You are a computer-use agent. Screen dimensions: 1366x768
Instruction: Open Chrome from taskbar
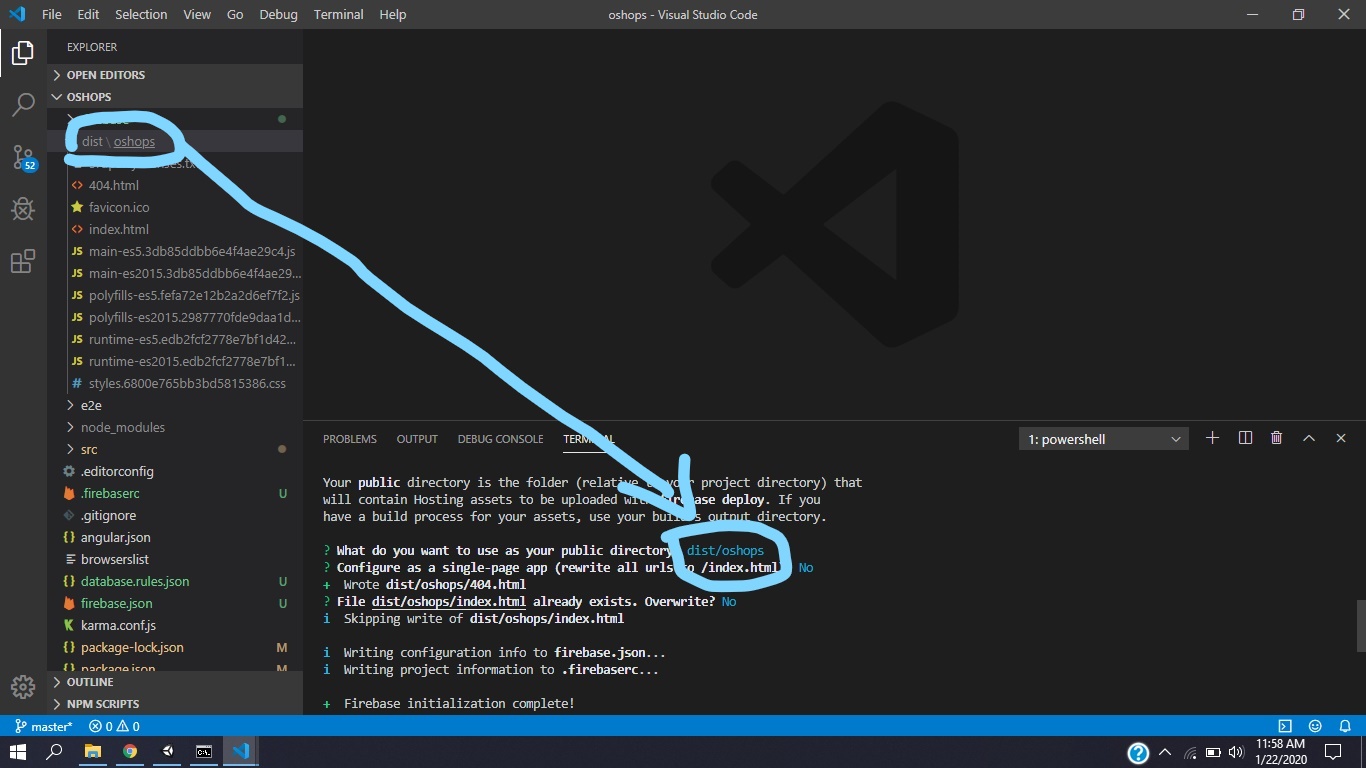pos(130,752)
